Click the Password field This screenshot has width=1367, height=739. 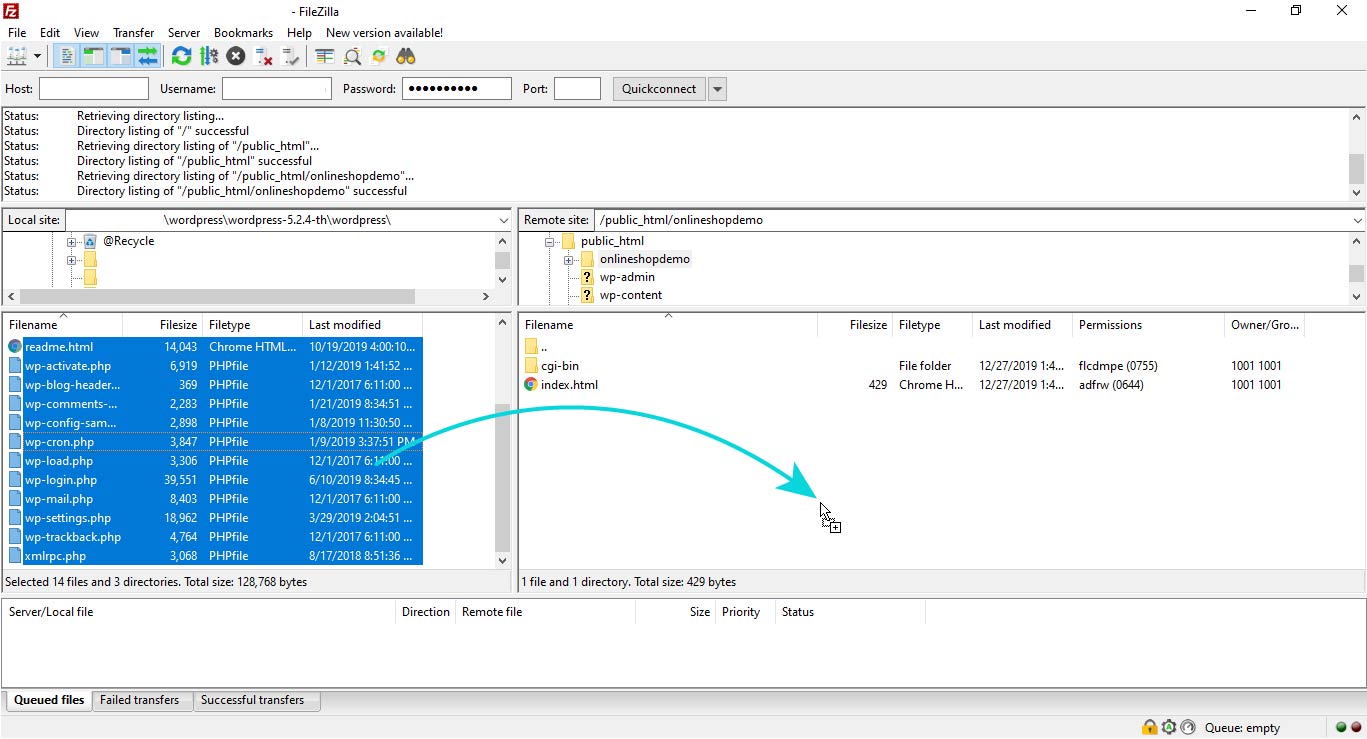pos(457,89)
